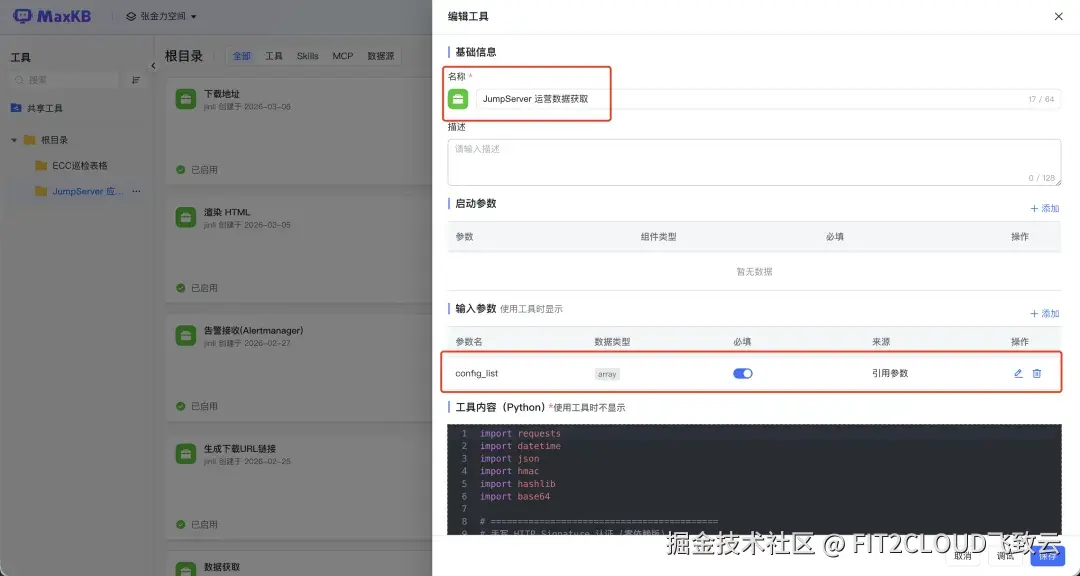This screenshot has height=576, width=1080.
Task: Click the 下载地址 tool icon
Action: 185,99
